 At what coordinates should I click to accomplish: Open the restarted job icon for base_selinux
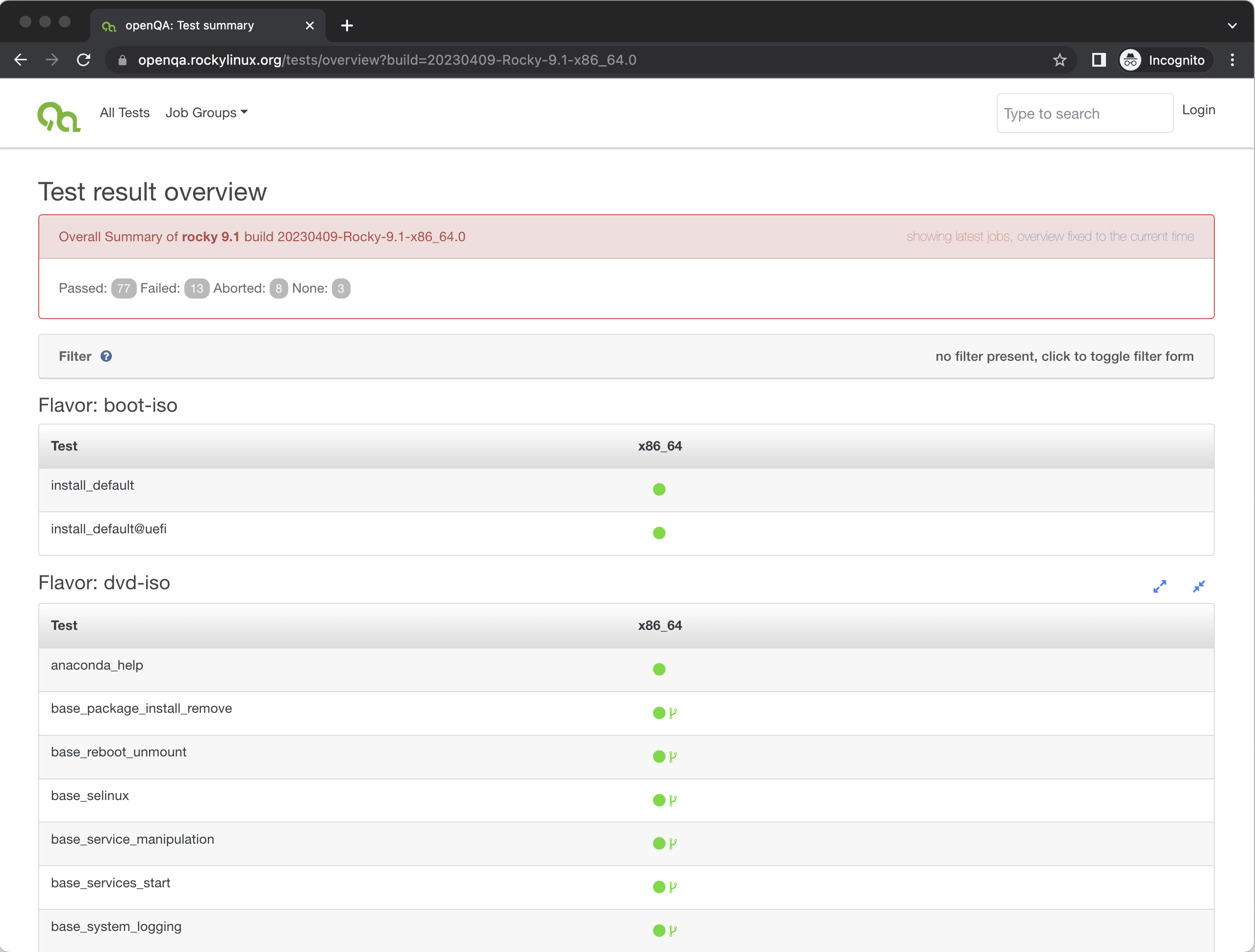[x=673, y=801]
